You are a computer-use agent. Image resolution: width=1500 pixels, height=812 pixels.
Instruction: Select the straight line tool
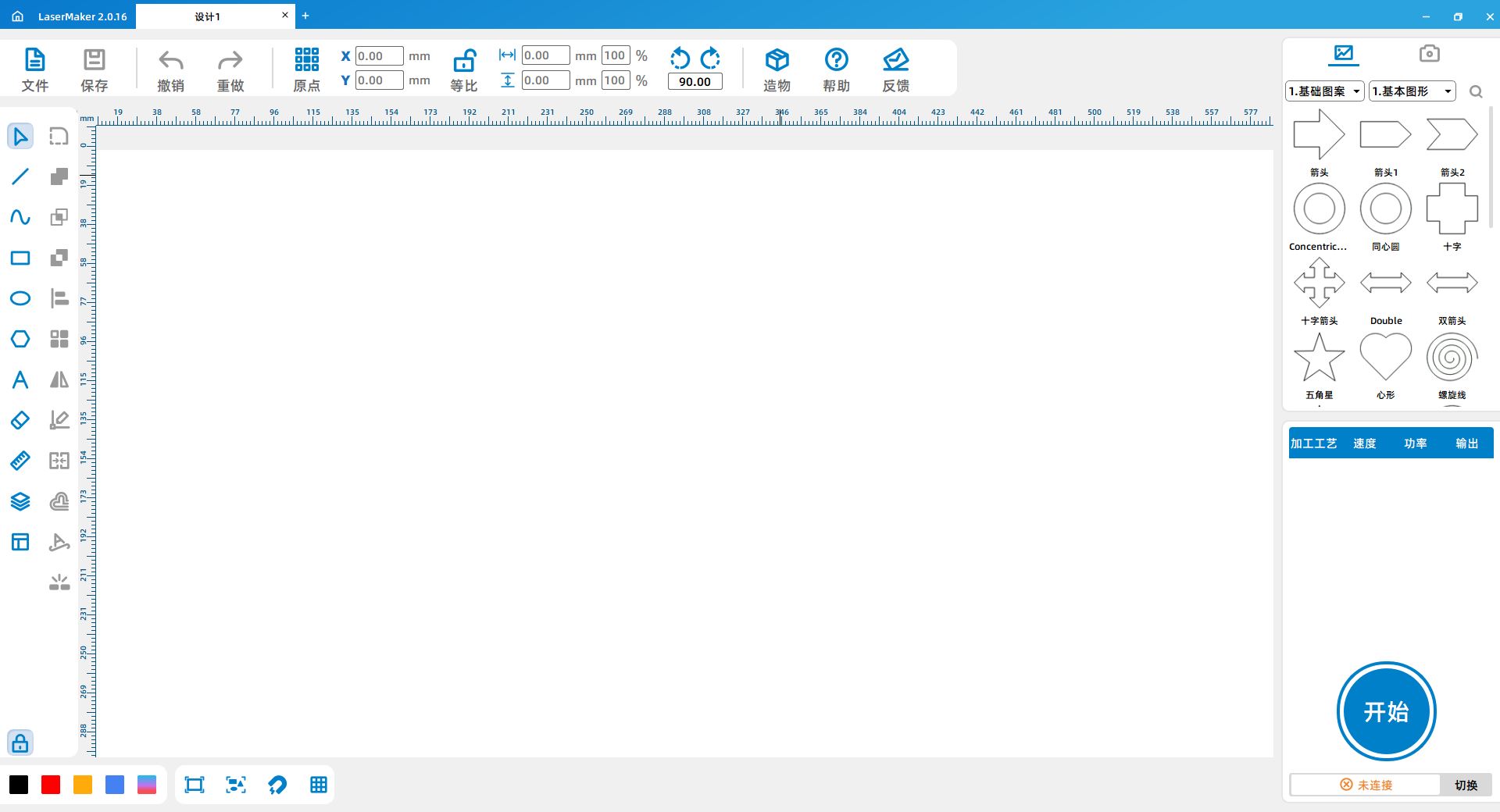pos(20,176)
